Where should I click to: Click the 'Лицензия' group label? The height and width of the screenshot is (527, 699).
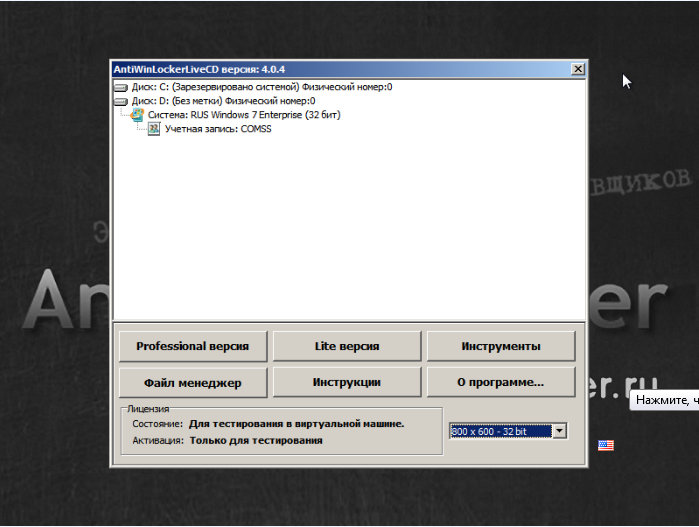[x=148, y=408]
